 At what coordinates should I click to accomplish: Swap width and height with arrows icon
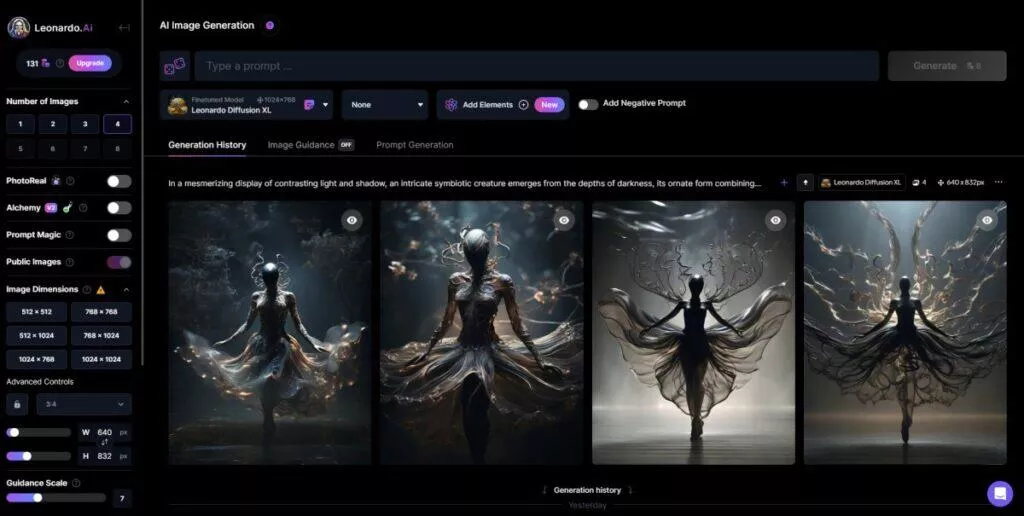tap(104, 443)
